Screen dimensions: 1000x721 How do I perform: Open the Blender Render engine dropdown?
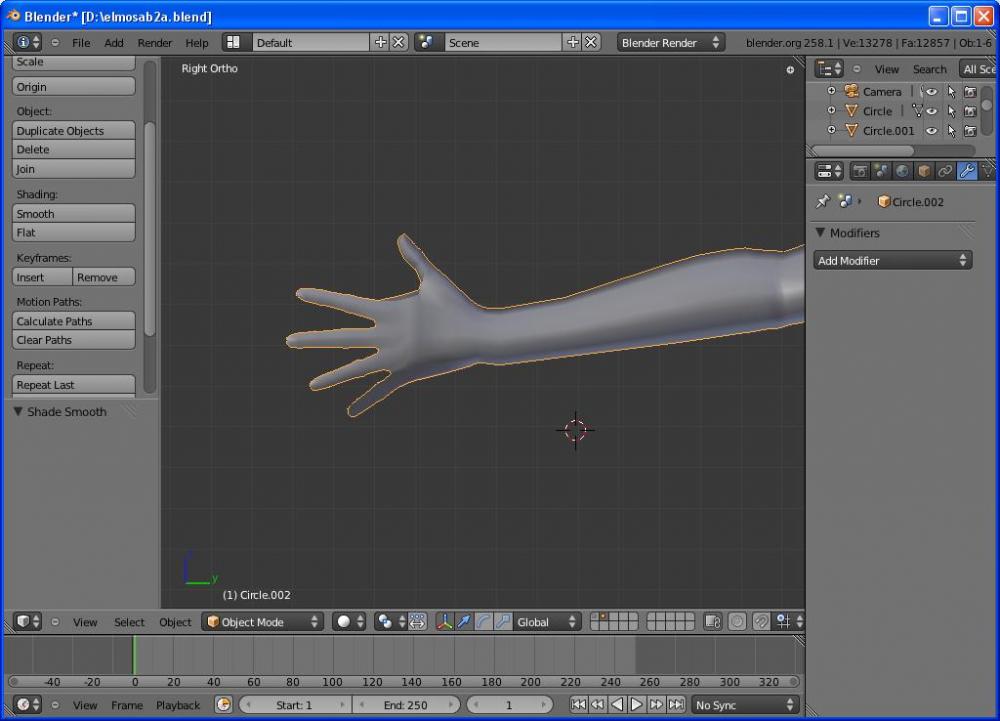click(670, 43)
